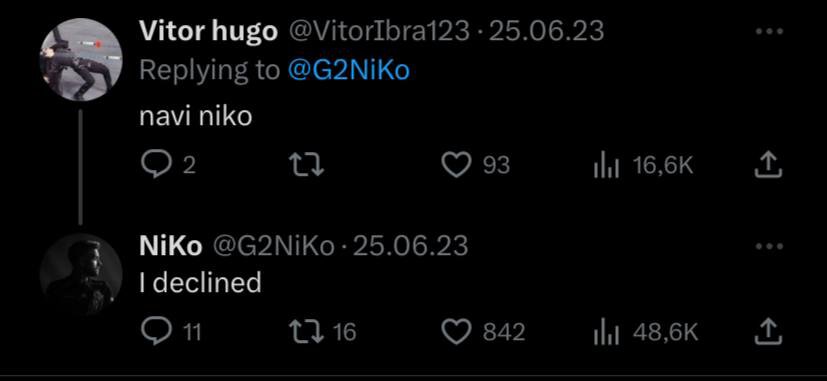Like NiKo's "I declined" reply

456,332
